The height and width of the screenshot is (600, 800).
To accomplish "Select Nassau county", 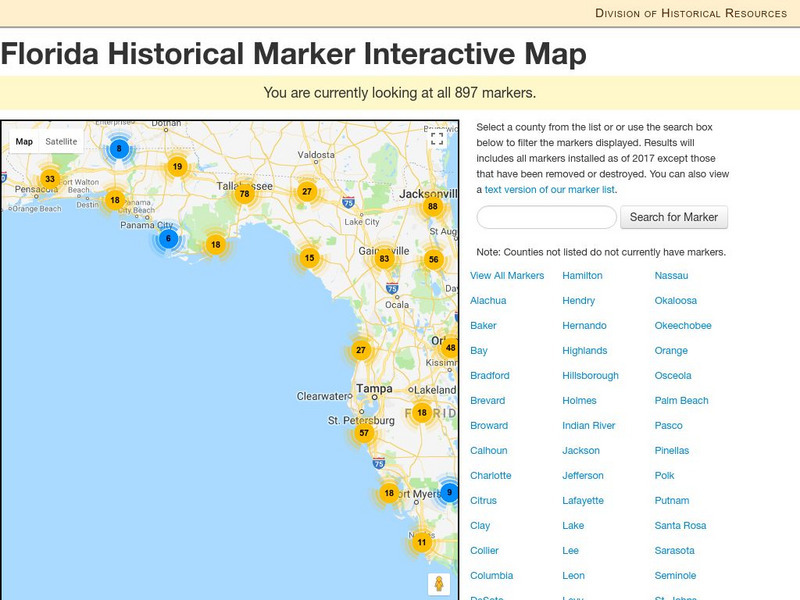I will coord(671,276).
